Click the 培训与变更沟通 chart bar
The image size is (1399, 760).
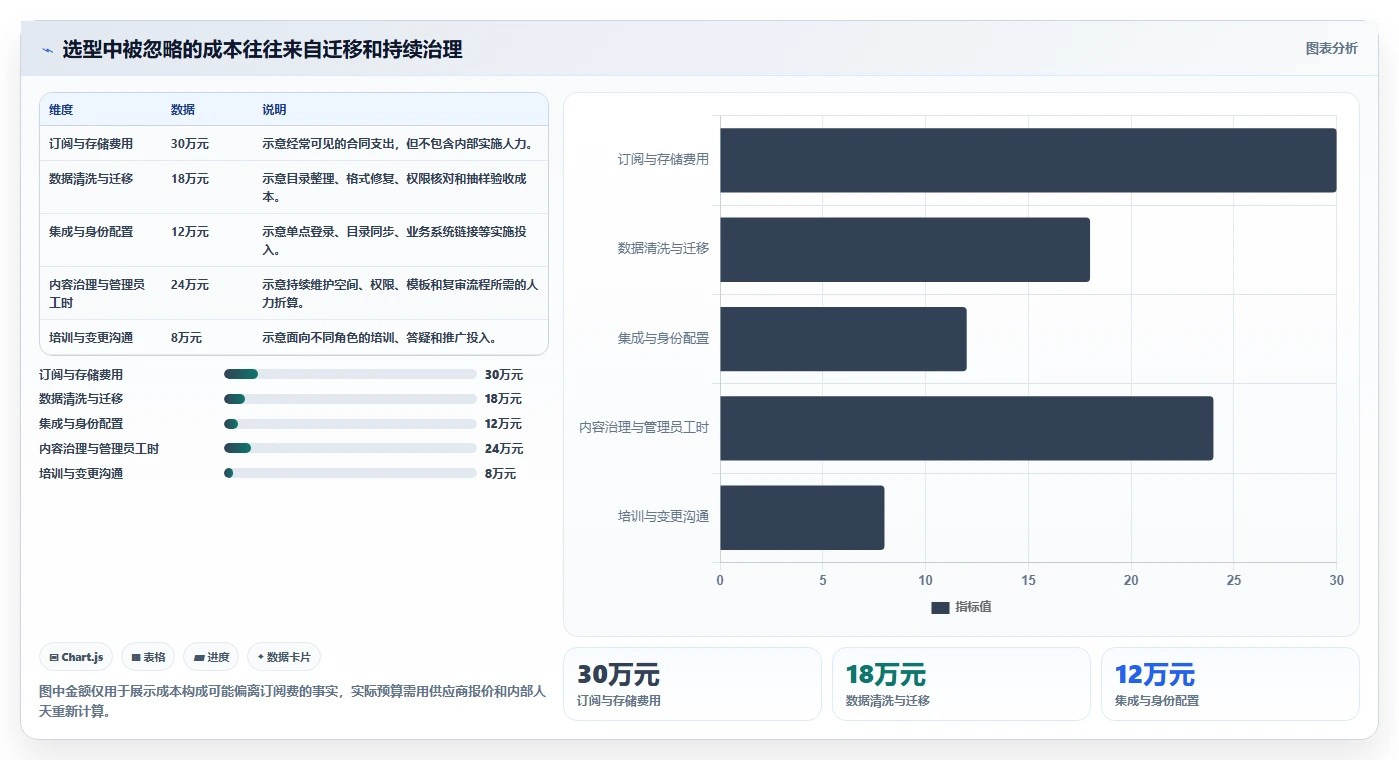802,517
